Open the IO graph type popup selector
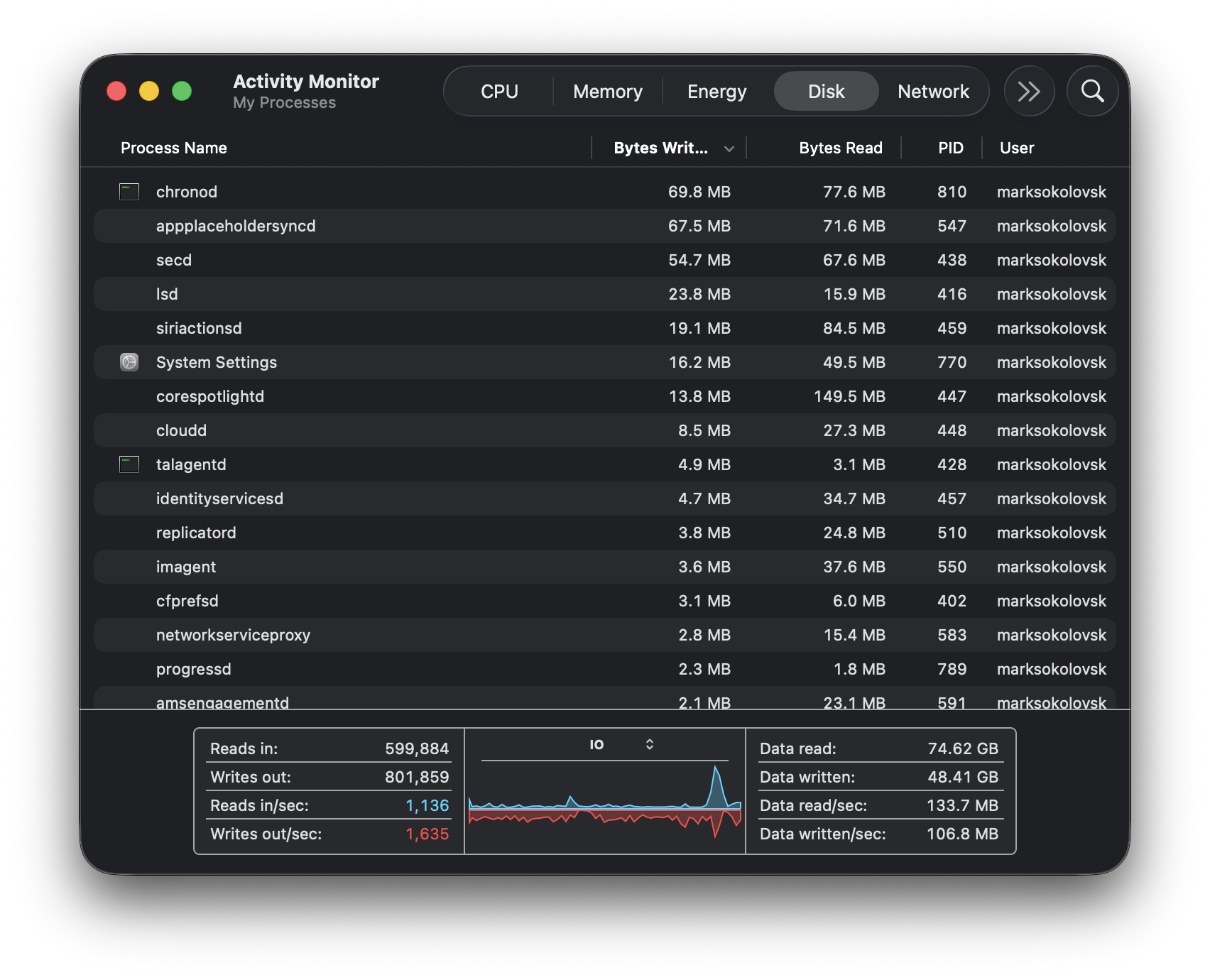This screenshot has height=980, width=1210. point(621,744)
